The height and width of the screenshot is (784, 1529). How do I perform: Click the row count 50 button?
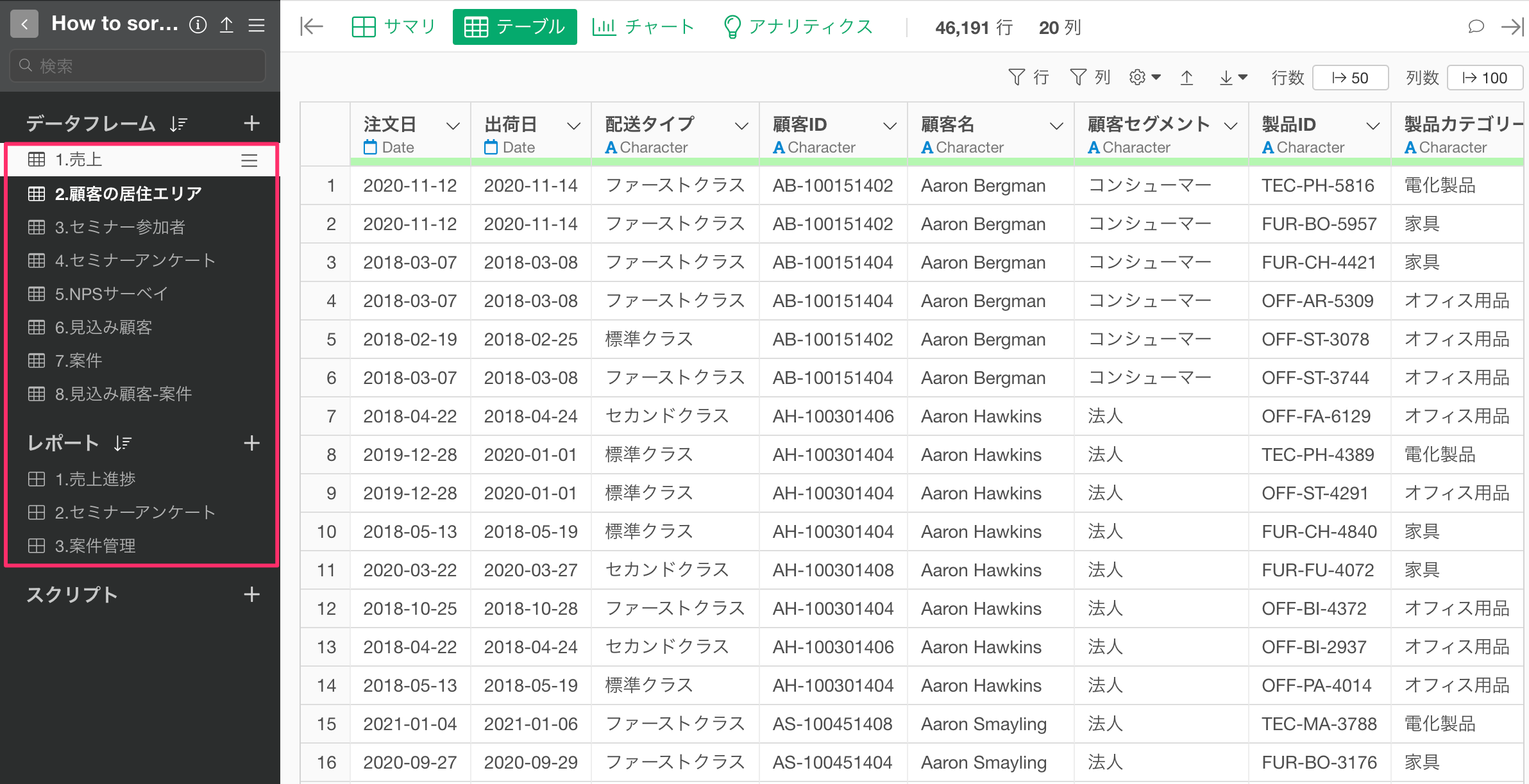[1350, 78]
